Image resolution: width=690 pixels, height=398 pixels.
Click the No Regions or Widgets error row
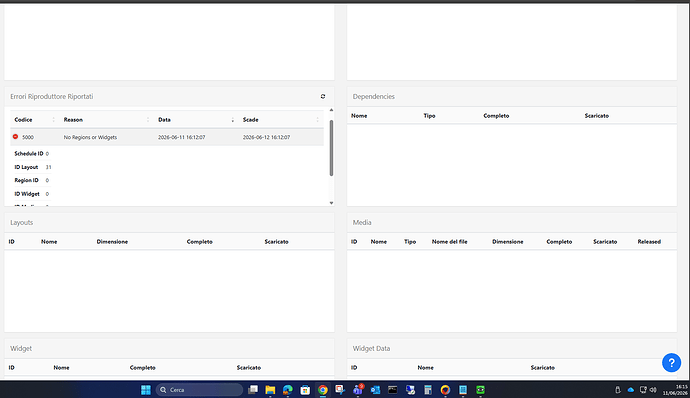(167, 137)
